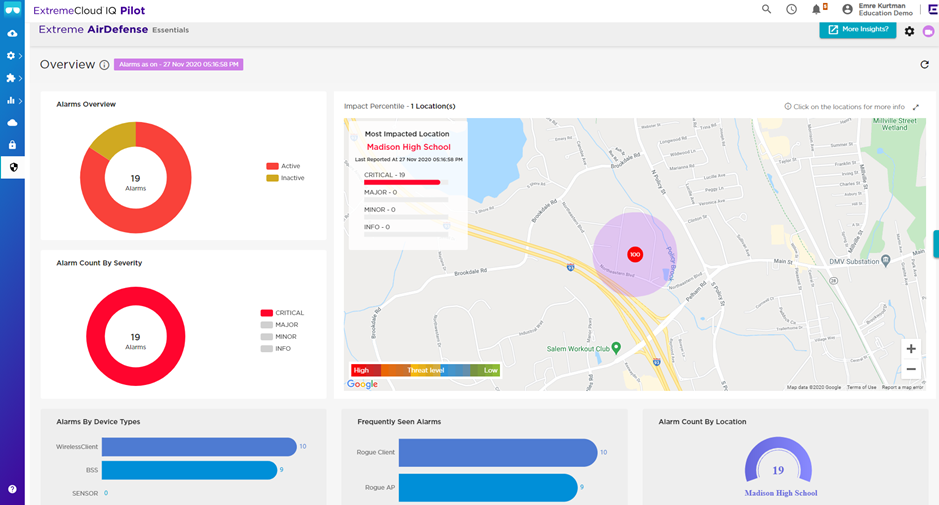939x505 pixels.
Task: Click the SENSOR 0 device row
Action: click(x=90, y=493)
